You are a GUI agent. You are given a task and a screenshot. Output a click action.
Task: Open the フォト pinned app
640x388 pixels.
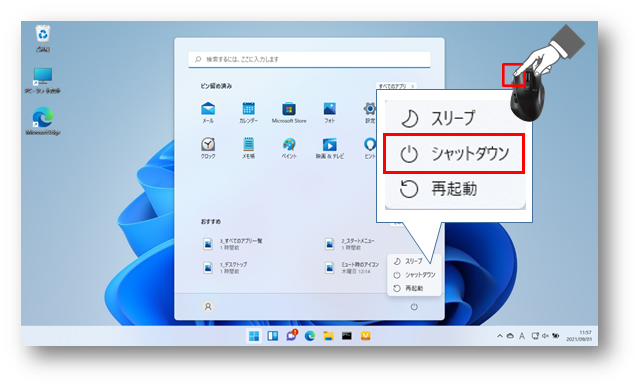(x=329, y=113)
